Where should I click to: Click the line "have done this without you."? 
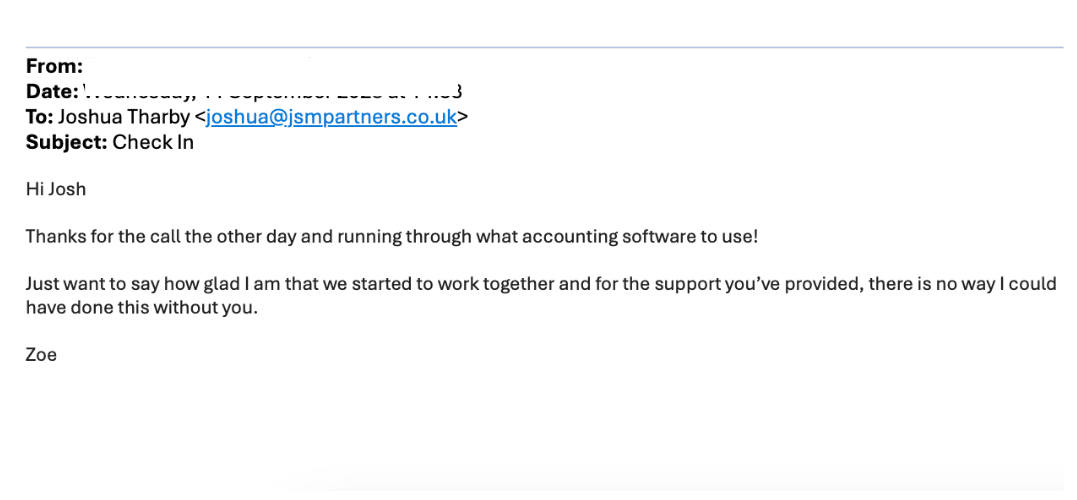(x=141, y=307)
